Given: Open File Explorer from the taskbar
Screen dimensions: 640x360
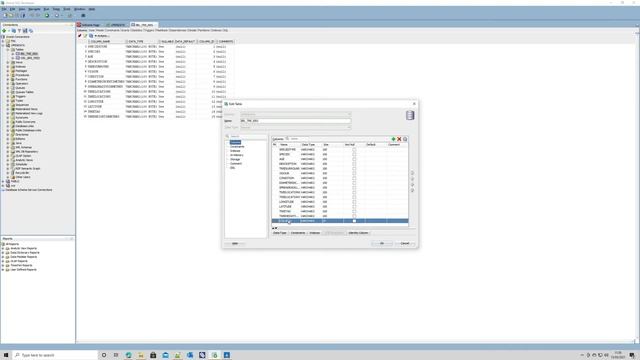Looking at the screenshot, I should coord(141,355).
